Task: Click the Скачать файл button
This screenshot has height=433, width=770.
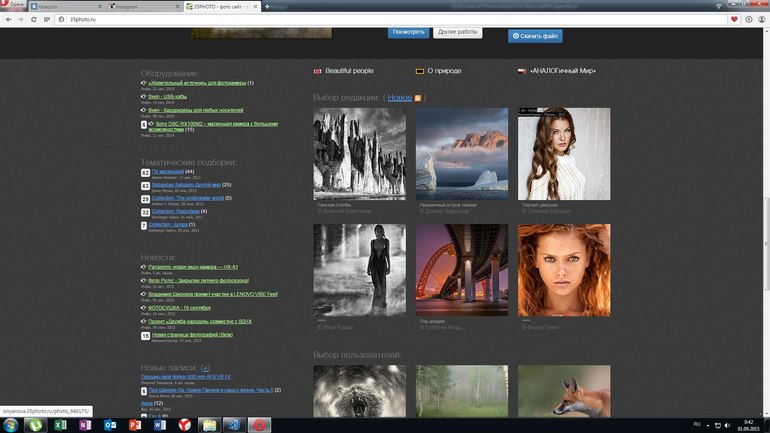Action: tap(535, 36)
